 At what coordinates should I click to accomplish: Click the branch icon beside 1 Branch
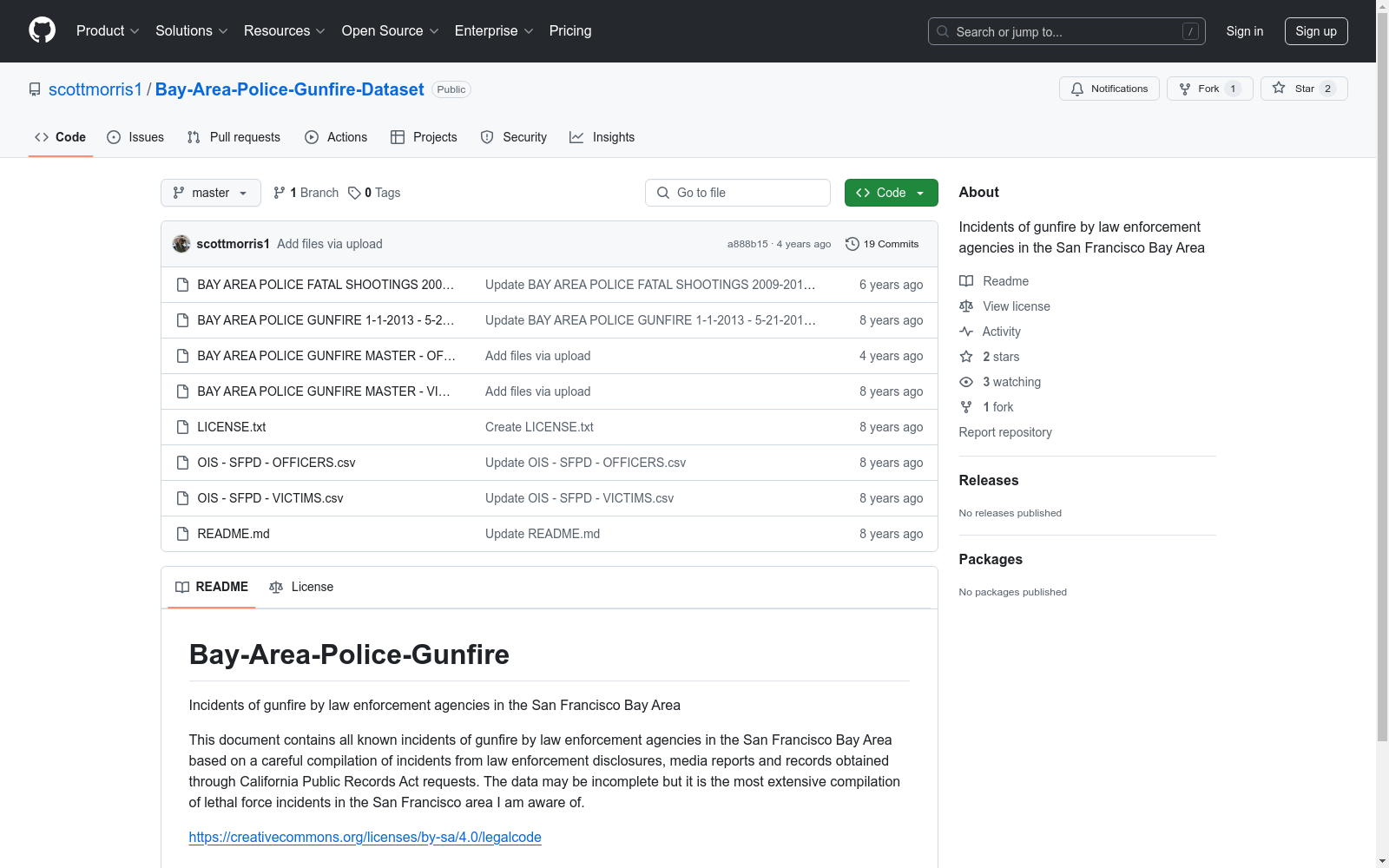click(280, 193)
